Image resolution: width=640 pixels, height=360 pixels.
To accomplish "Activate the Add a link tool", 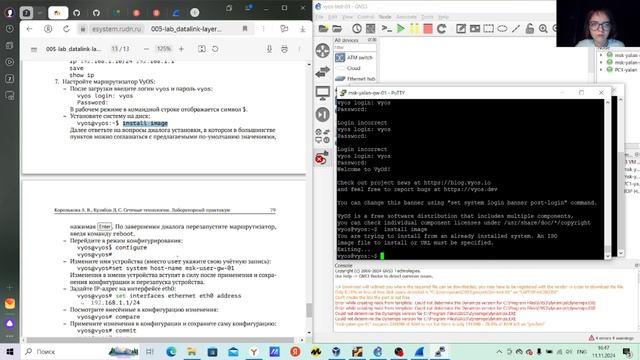I will [322, 158].
